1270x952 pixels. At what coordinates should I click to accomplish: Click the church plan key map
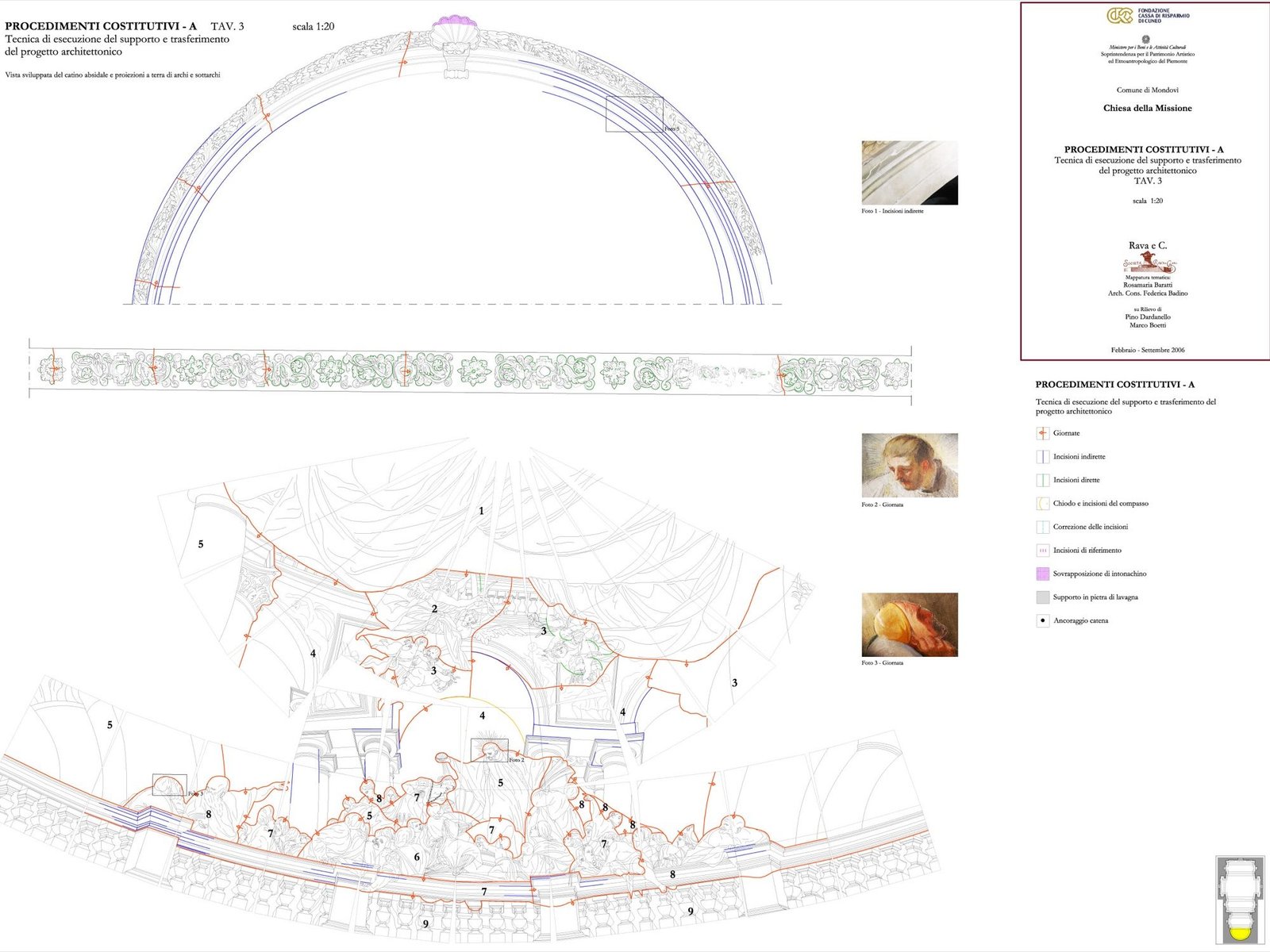1240,899
